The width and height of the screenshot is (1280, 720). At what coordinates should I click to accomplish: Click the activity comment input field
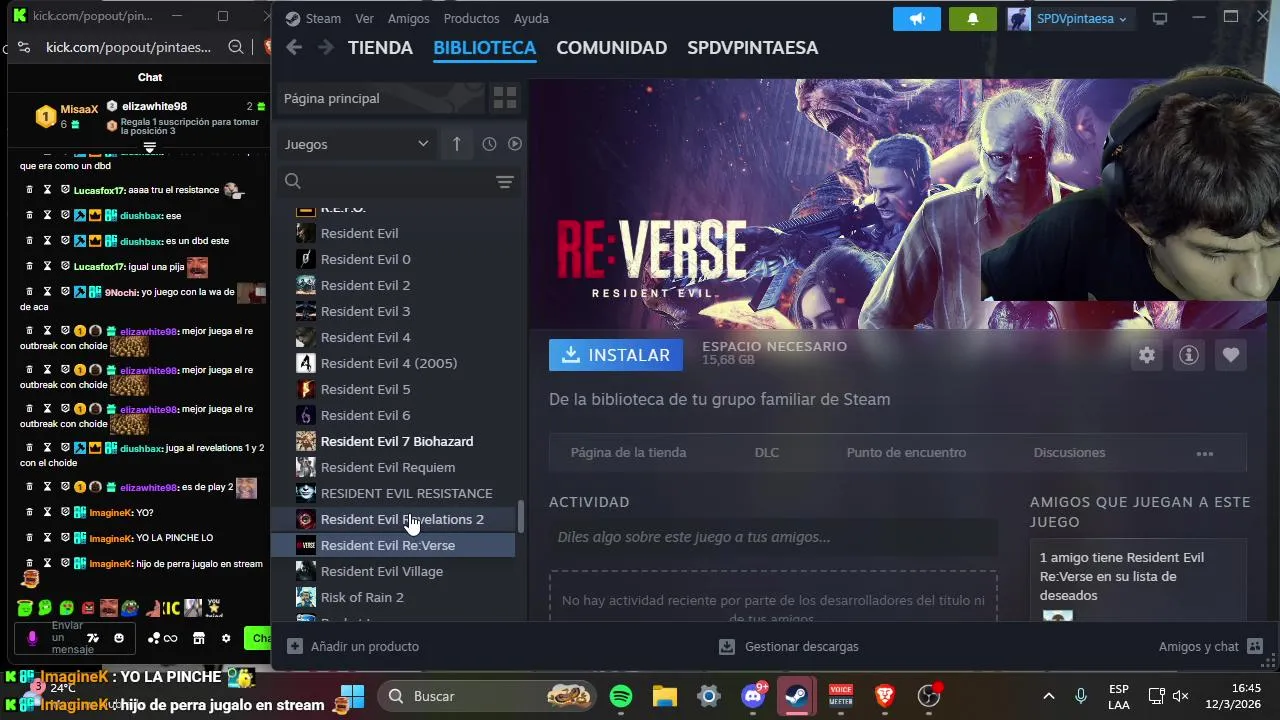coord(773,537)
